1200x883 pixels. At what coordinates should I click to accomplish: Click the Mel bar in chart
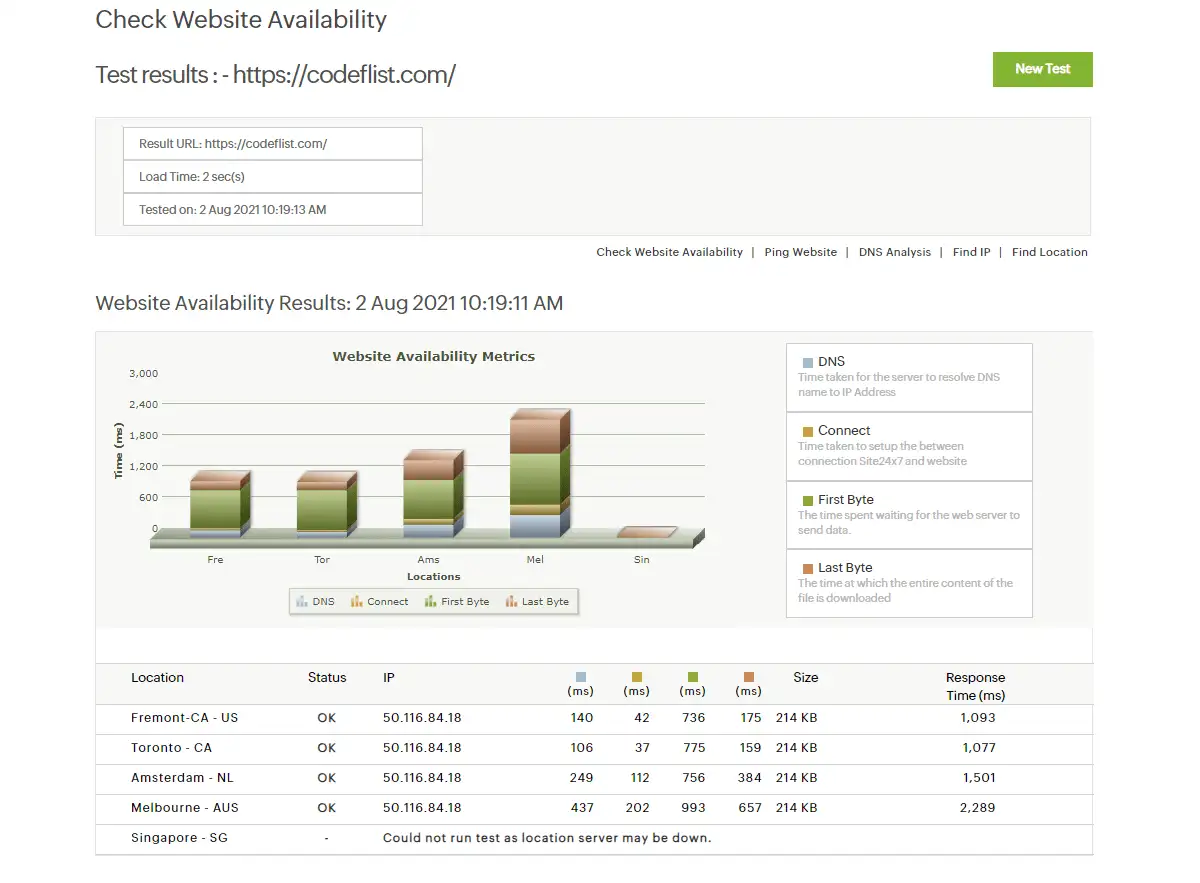pyautogui.click(x=540, y=473)
